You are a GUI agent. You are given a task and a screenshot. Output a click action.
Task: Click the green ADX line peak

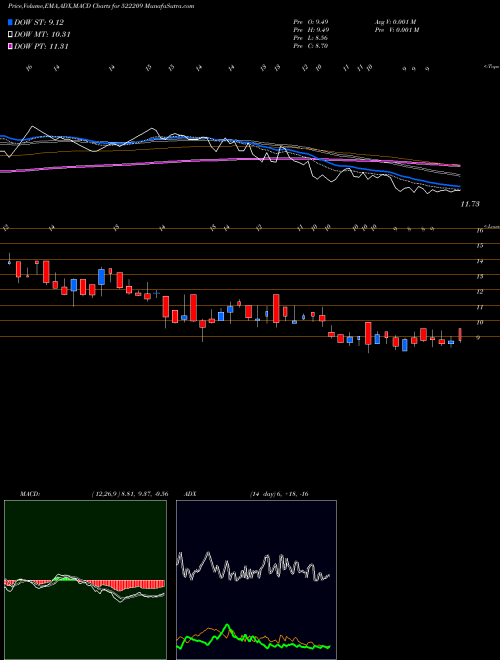228,626
